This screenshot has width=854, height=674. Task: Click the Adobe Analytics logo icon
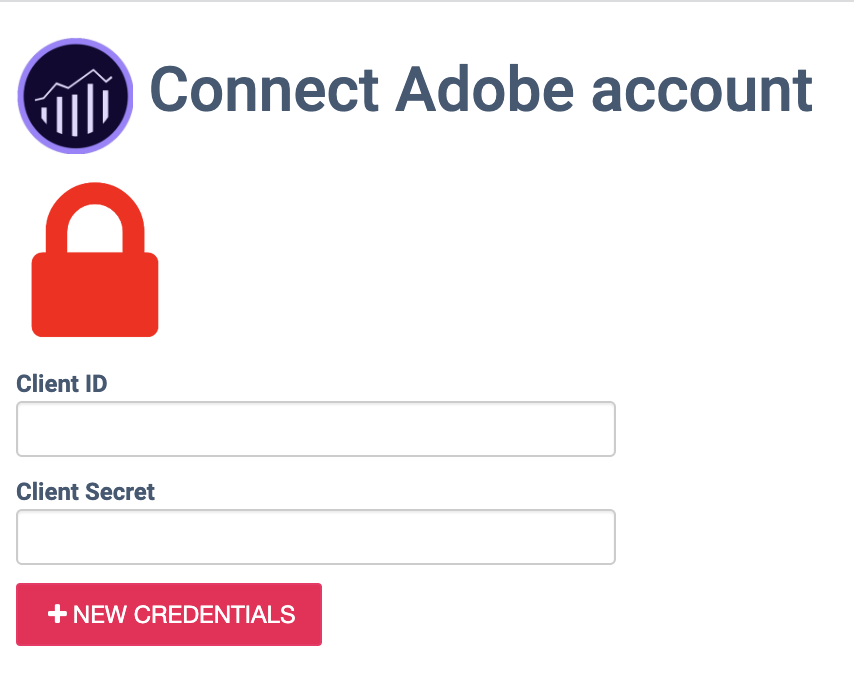pyautogui.click(x=75, y=96)
